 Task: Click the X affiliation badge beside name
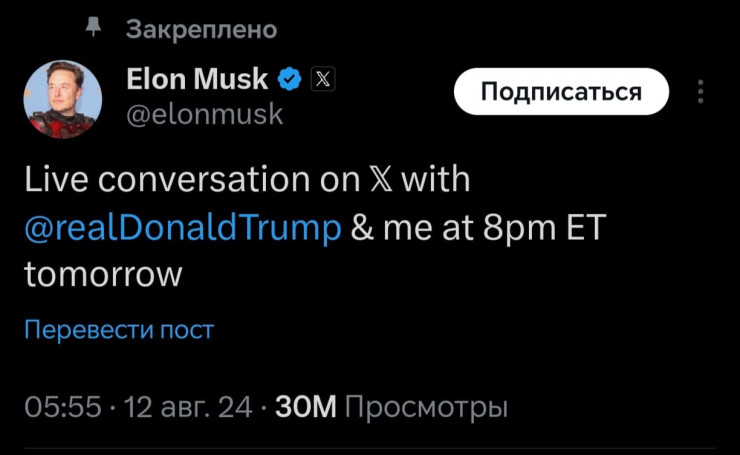[x=324, y=79]
